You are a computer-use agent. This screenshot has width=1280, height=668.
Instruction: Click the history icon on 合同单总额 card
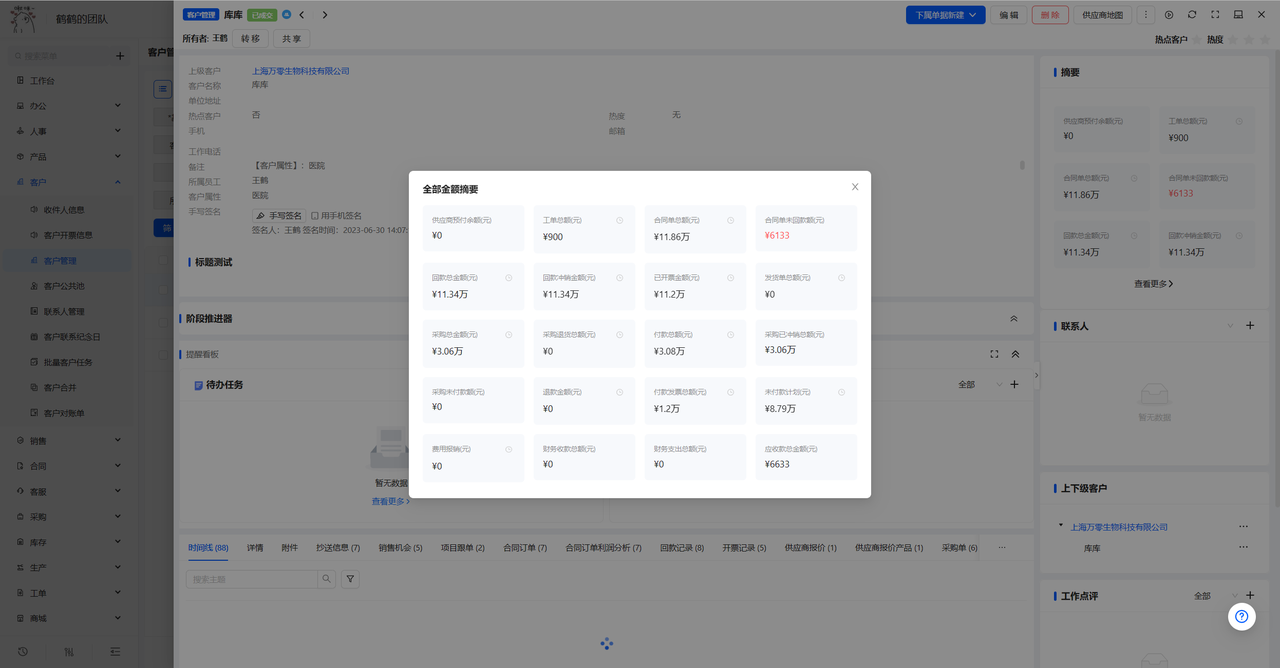(x=730, y=220)
